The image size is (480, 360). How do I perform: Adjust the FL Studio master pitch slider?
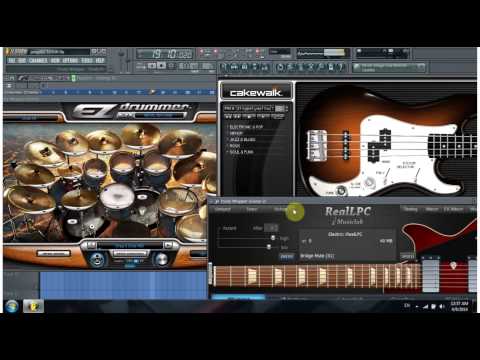pyautogui.click(x=128, y=60)
